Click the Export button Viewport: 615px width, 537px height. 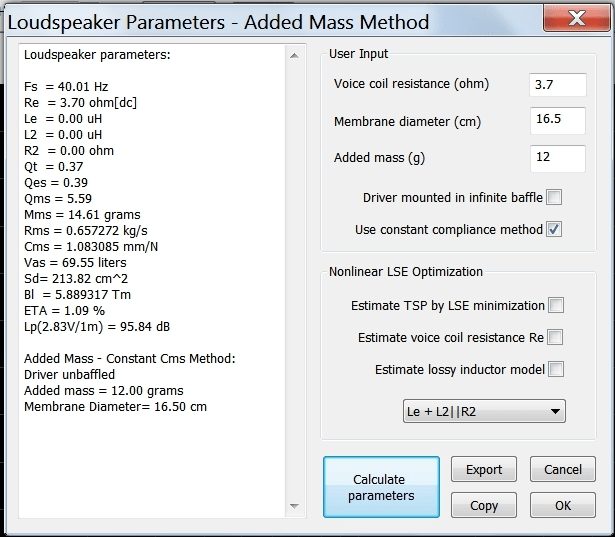click(x=484, y=469)
